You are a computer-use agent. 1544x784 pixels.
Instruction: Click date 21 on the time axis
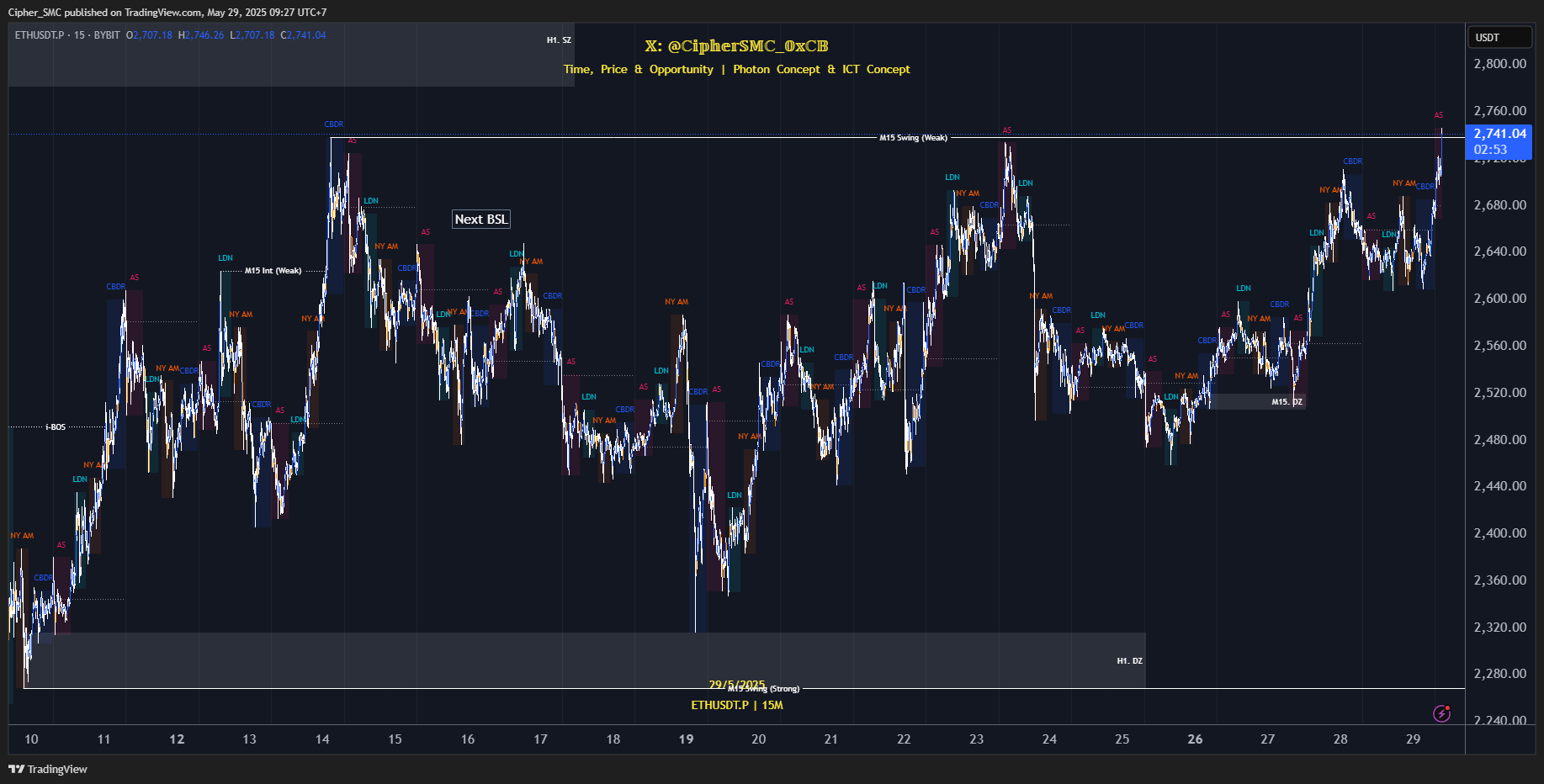coord(831,739)
